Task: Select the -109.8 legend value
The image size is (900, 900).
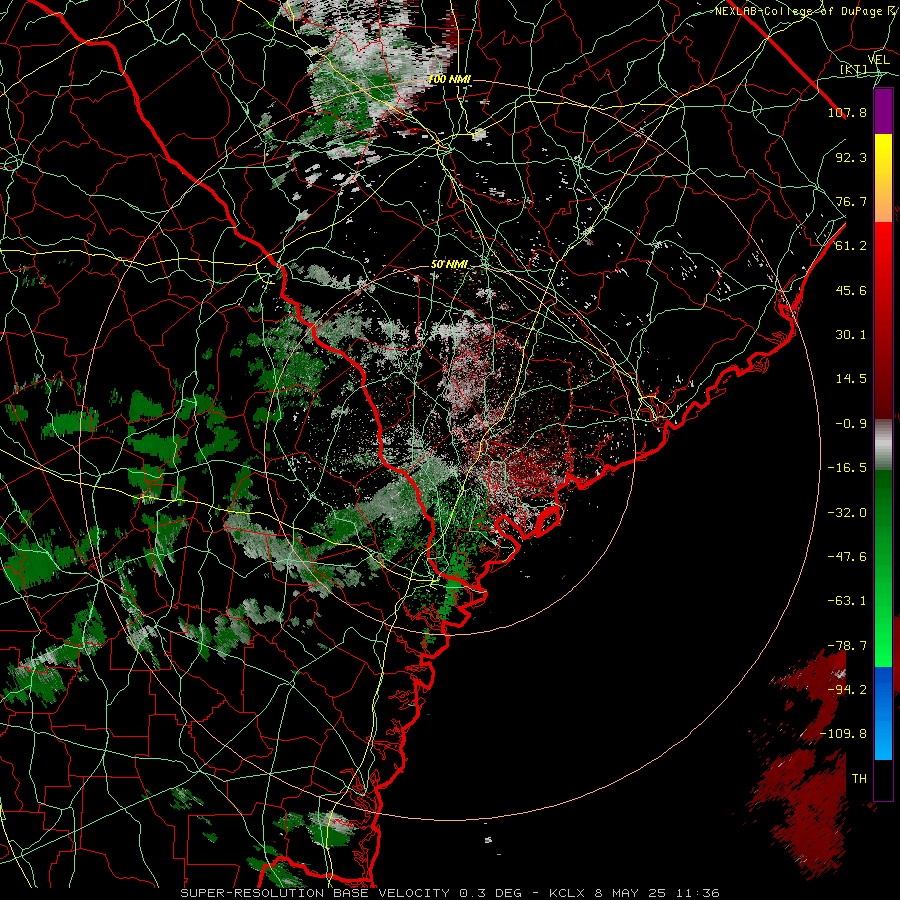Action: pyautogui.click(x=843, y=734)
